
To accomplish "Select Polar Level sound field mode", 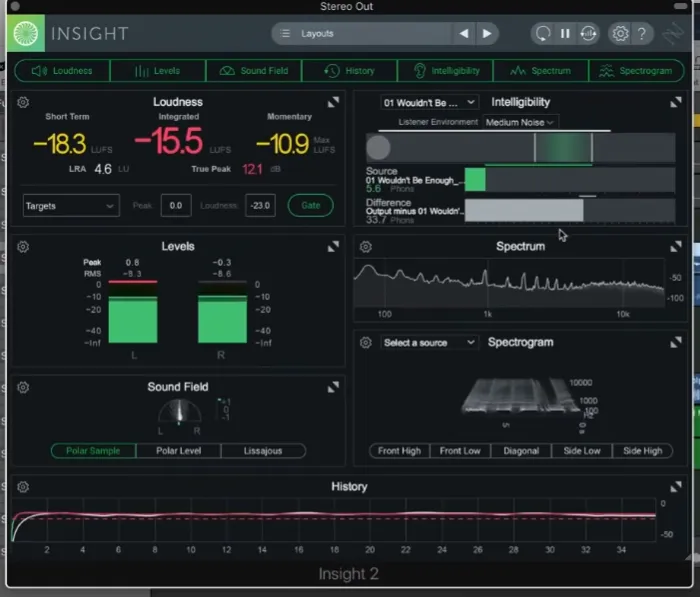I will coord(179,451).
